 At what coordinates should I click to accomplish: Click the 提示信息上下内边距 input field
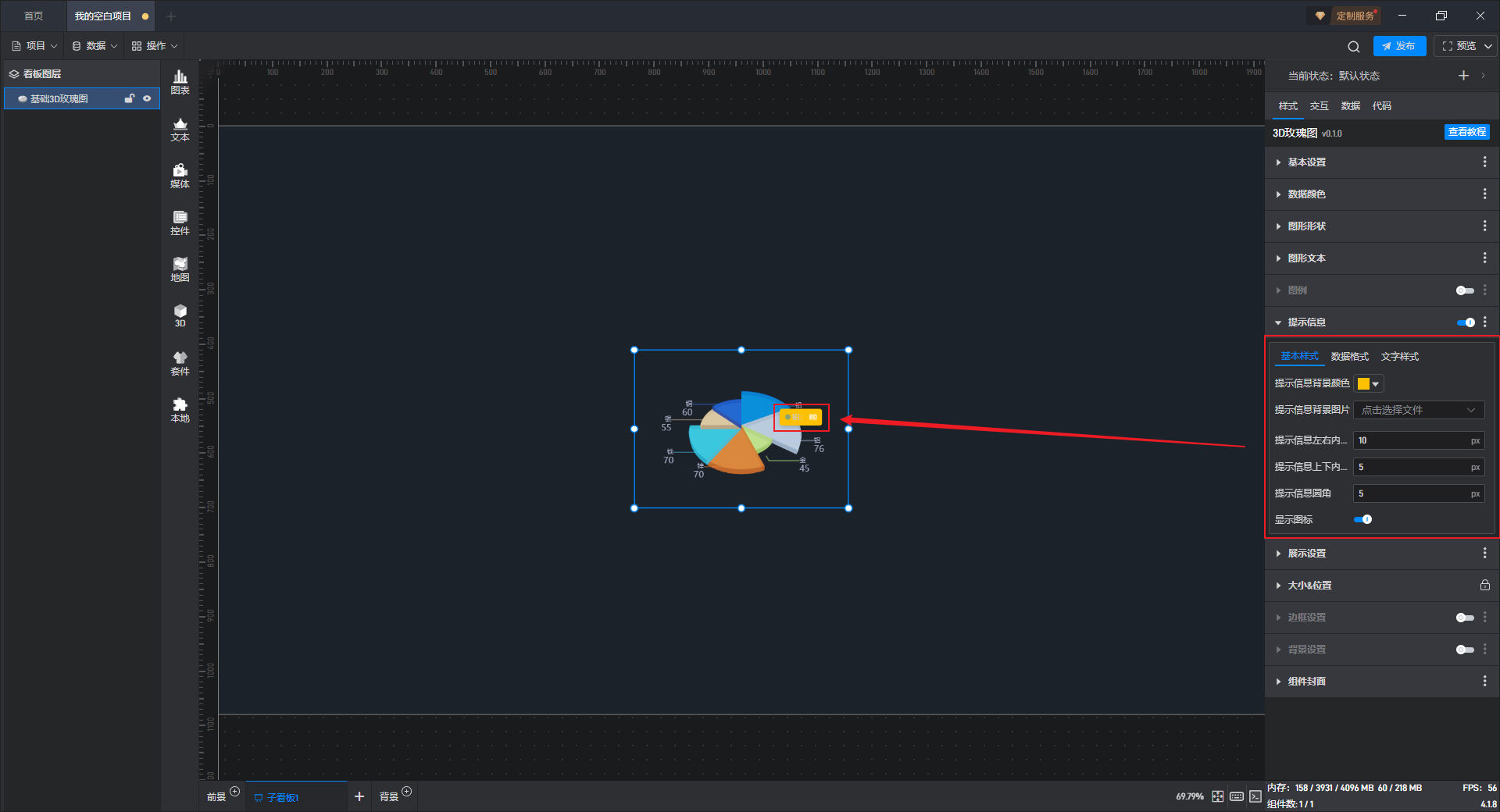(1419, 467)
